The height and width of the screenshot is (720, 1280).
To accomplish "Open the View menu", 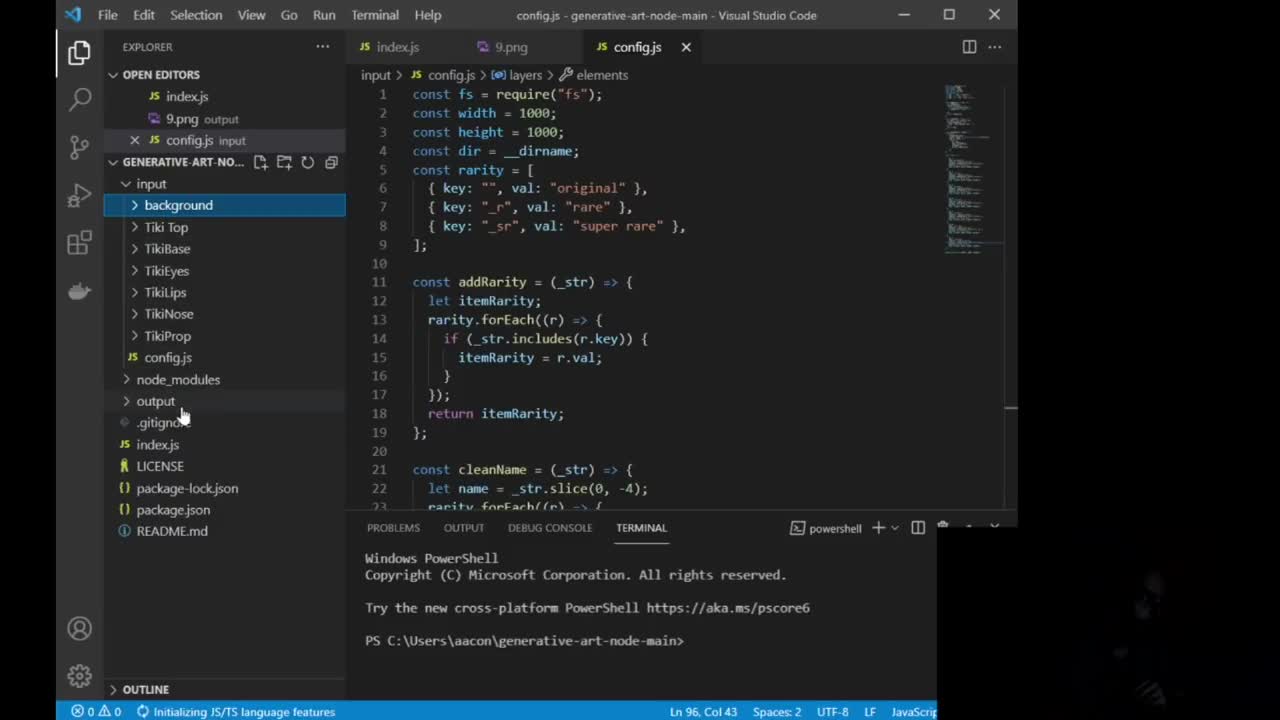I will 251,15.
